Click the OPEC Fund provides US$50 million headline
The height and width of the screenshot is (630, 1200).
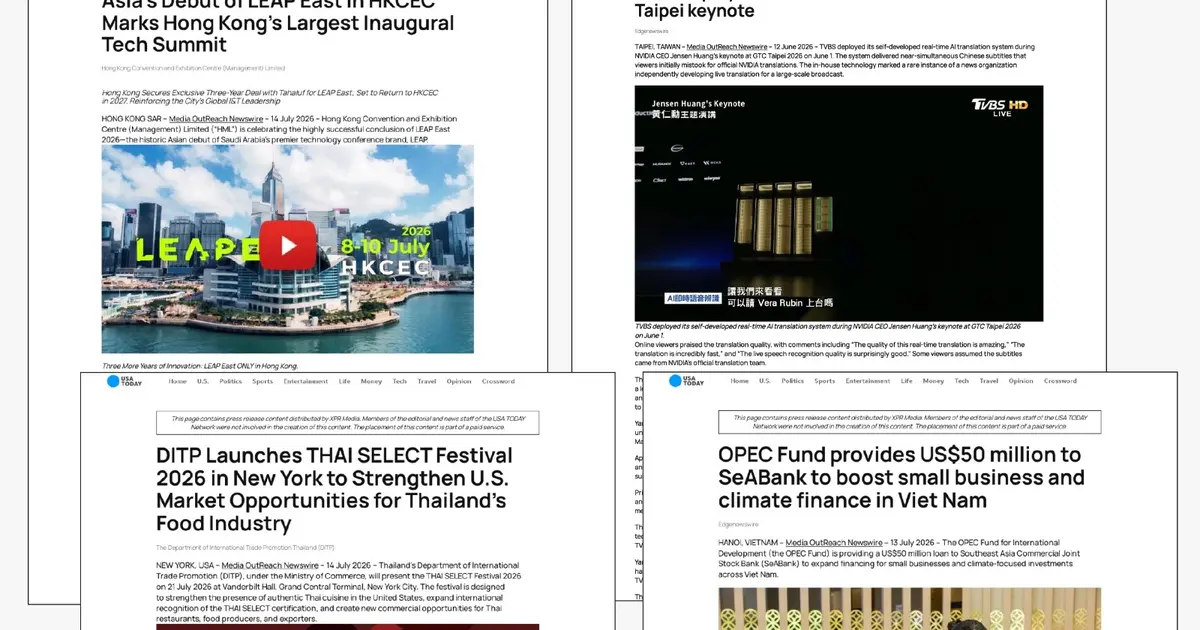pos(901,477)
